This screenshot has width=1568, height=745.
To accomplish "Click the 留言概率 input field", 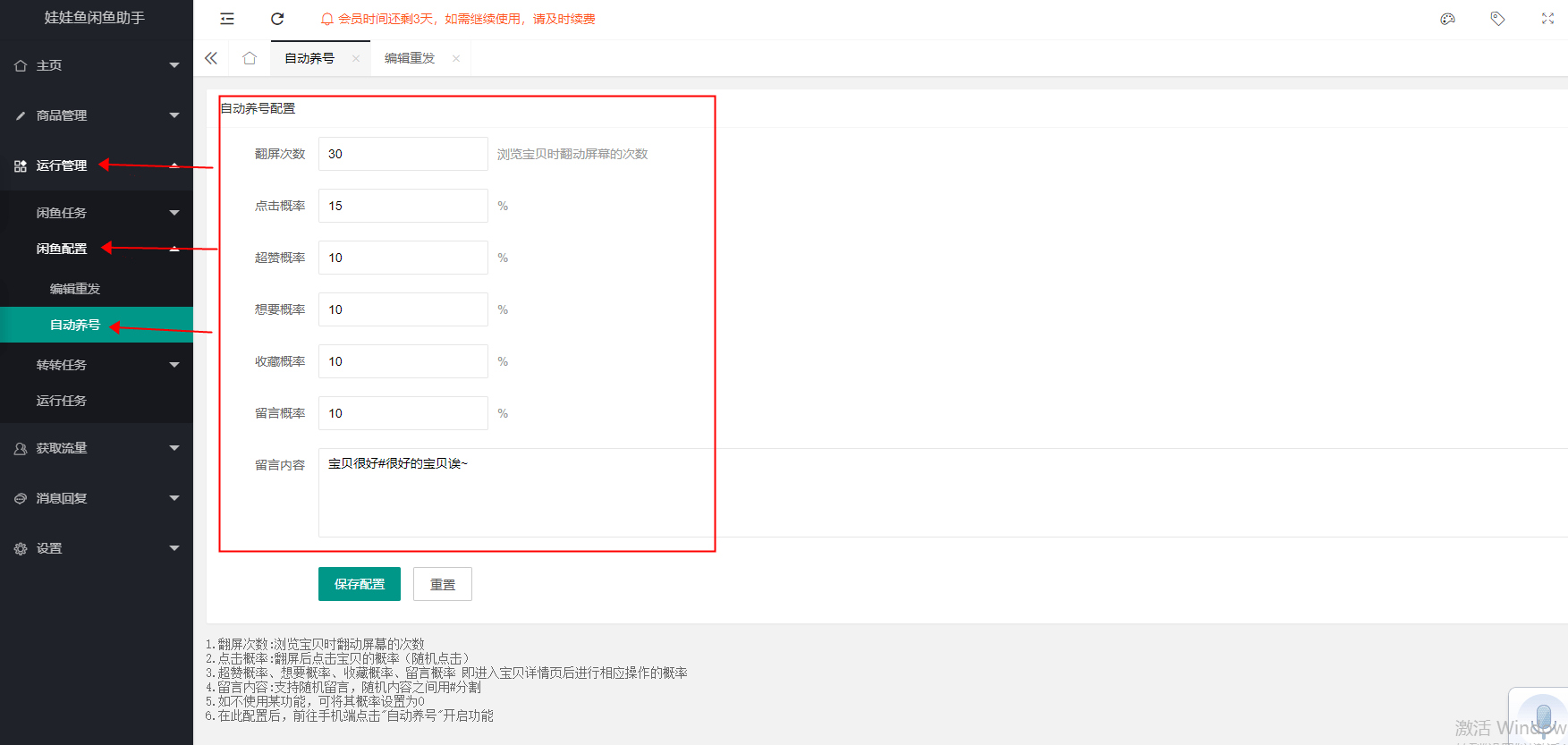I will click(x=403, y=413).
